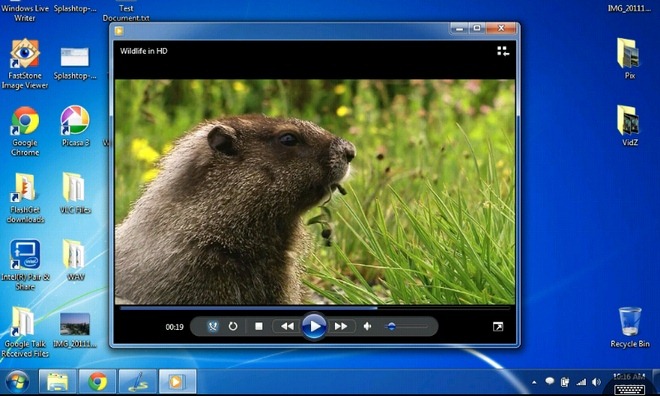The width and height of the screenshot is (660, 396).
Task: Click the network signal tray icon
Action: [581, 382]
